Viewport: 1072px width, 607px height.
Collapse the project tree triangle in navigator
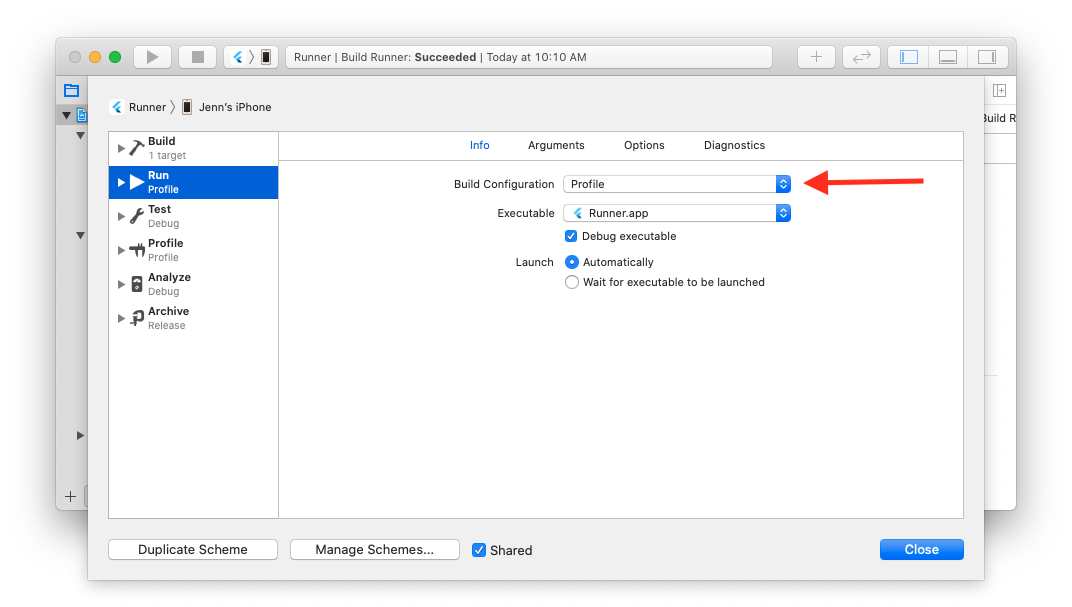click(66, 116)
